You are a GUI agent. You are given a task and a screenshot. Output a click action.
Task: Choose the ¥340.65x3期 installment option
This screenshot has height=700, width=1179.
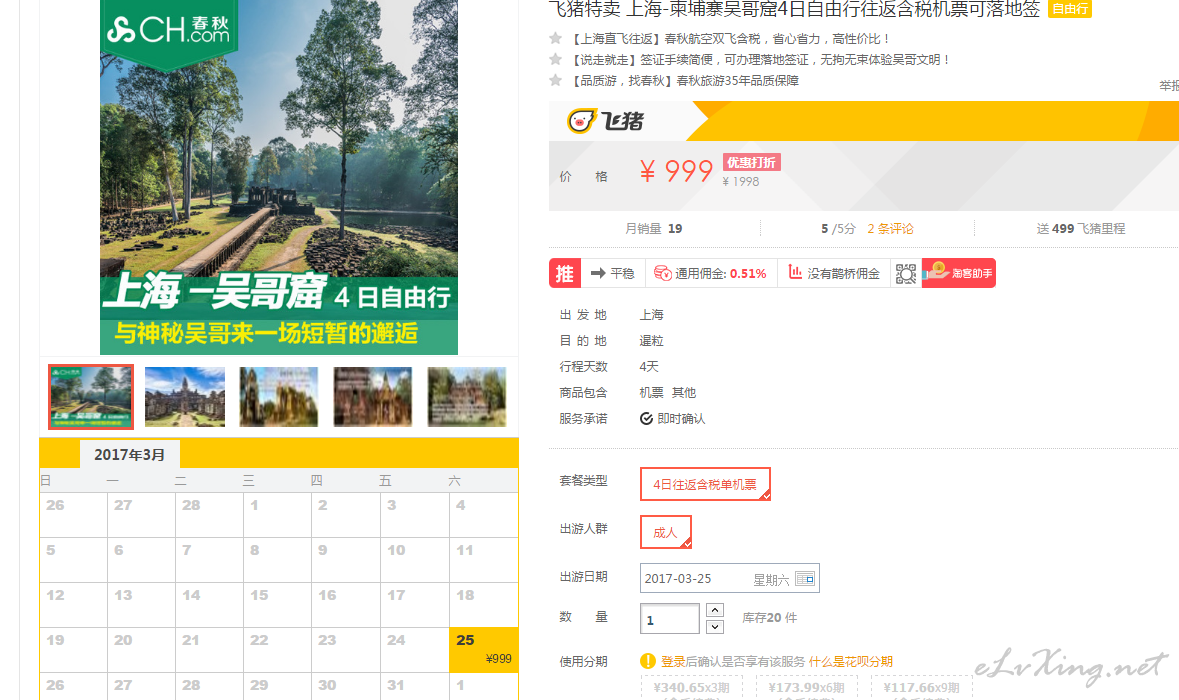(x=692, y=687)
